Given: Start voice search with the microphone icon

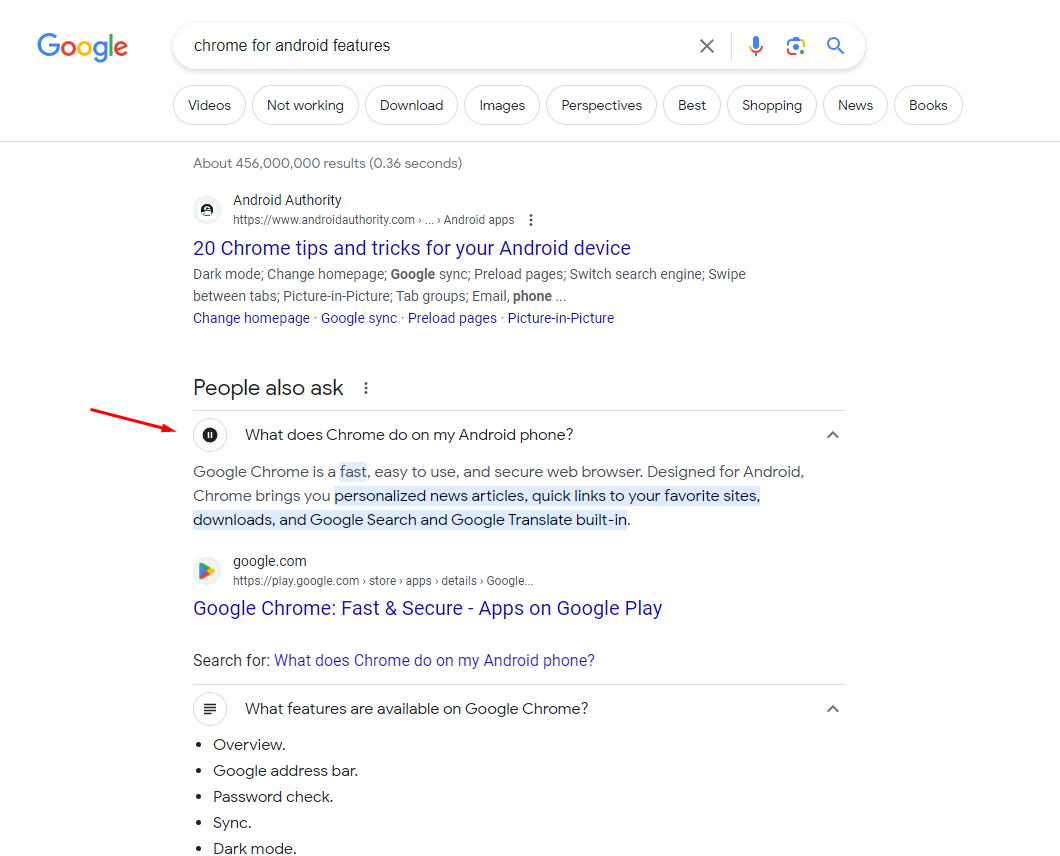Looking at the screenshot, I should pos(756,46).
